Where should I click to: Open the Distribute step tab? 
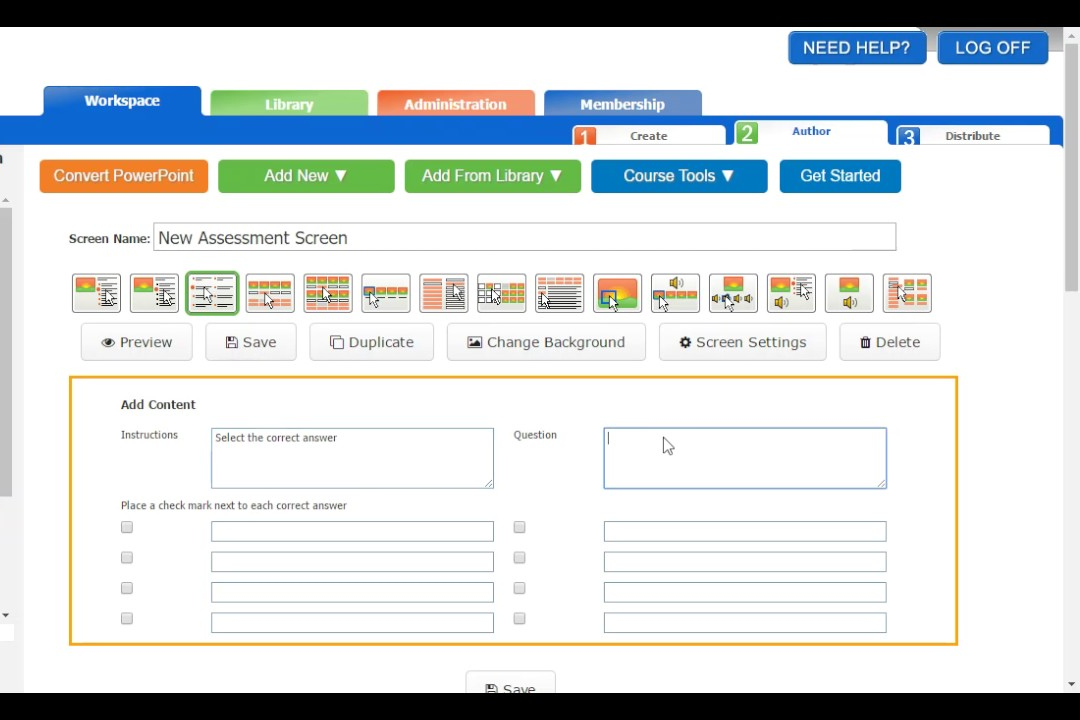[x=971, y=135]
